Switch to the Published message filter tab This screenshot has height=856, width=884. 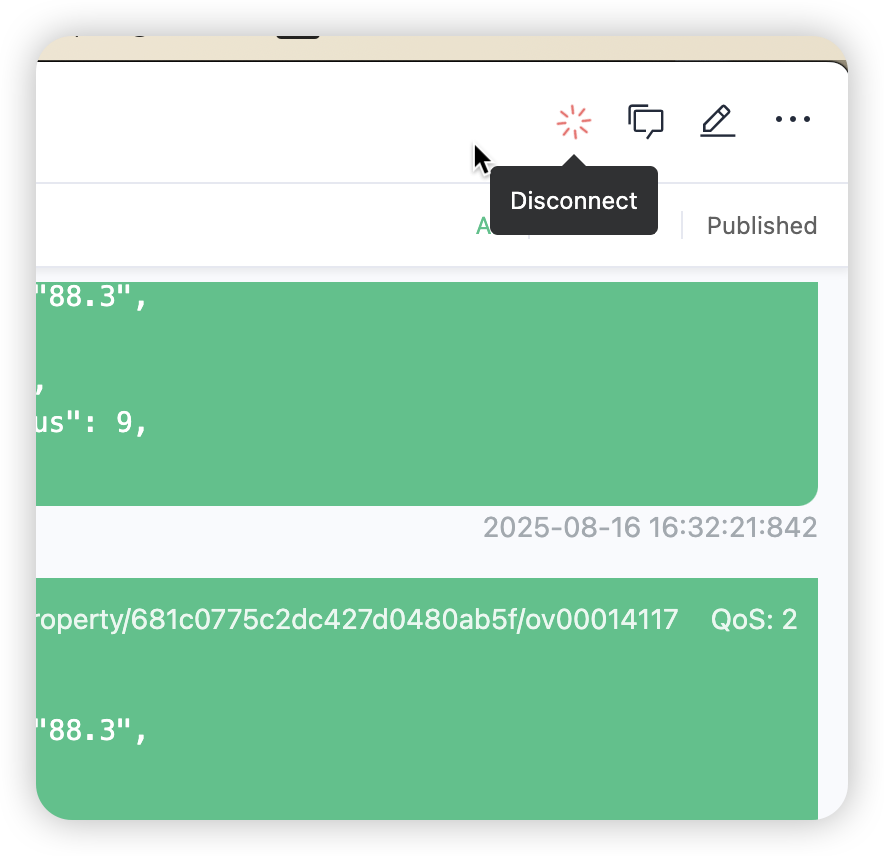point(762,226)
